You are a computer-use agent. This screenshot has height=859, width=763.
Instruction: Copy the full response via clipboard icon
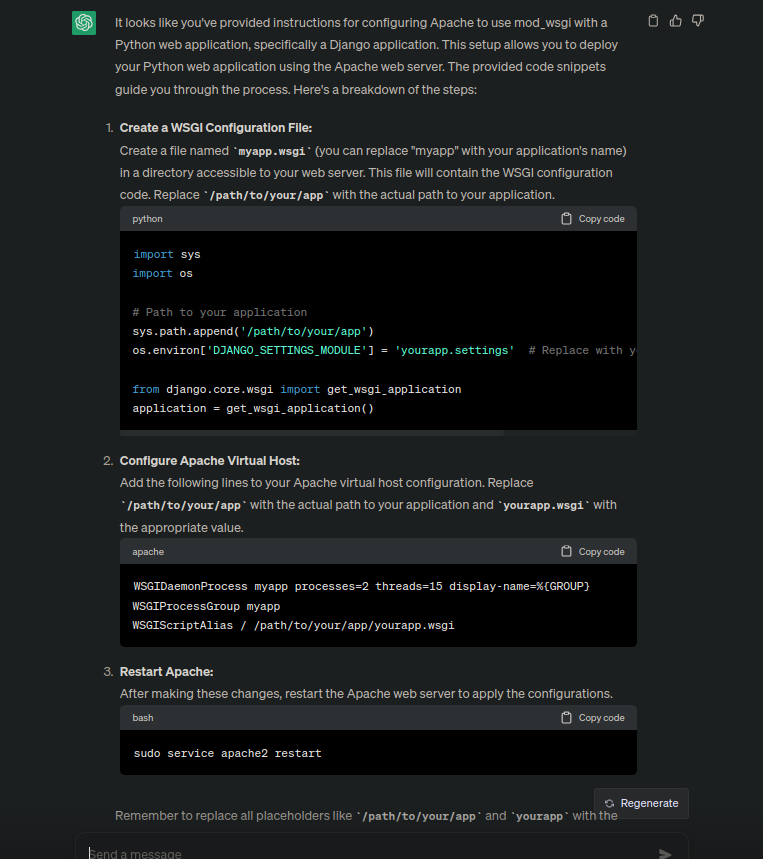(x=653, y=20)
